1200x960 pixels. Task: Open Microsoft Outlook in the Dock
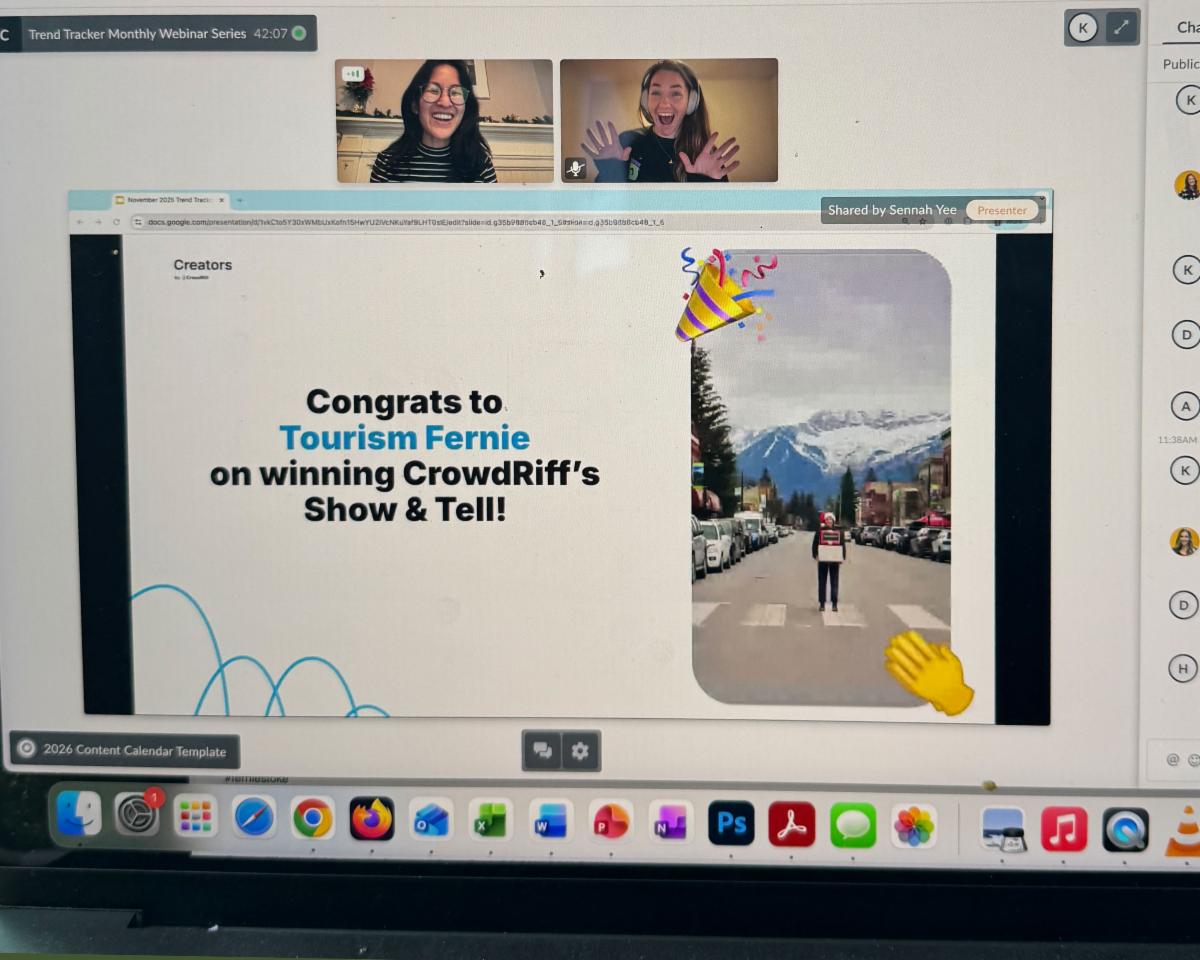point(431,821)
